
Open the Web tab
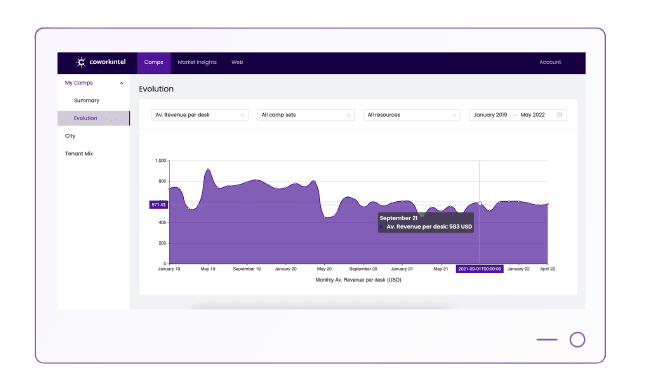coord(237,63)
